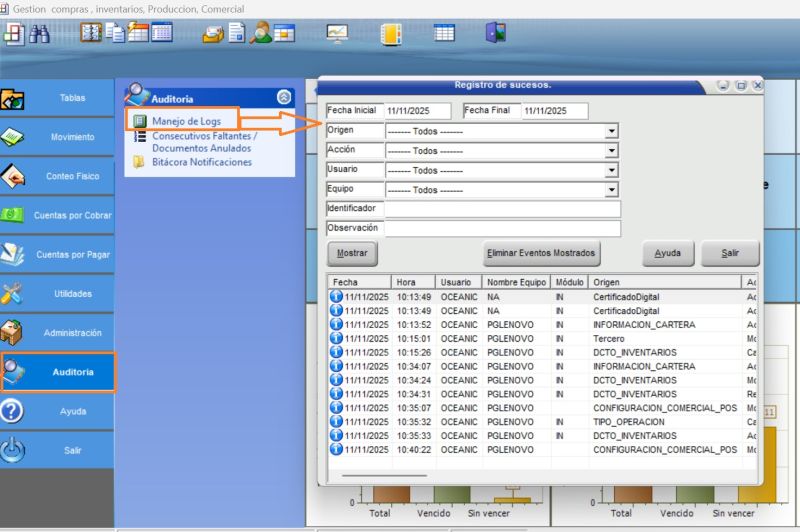Screen dimensions: 800x532
Task: Expand the Origen dropdown
Action: 611,131
